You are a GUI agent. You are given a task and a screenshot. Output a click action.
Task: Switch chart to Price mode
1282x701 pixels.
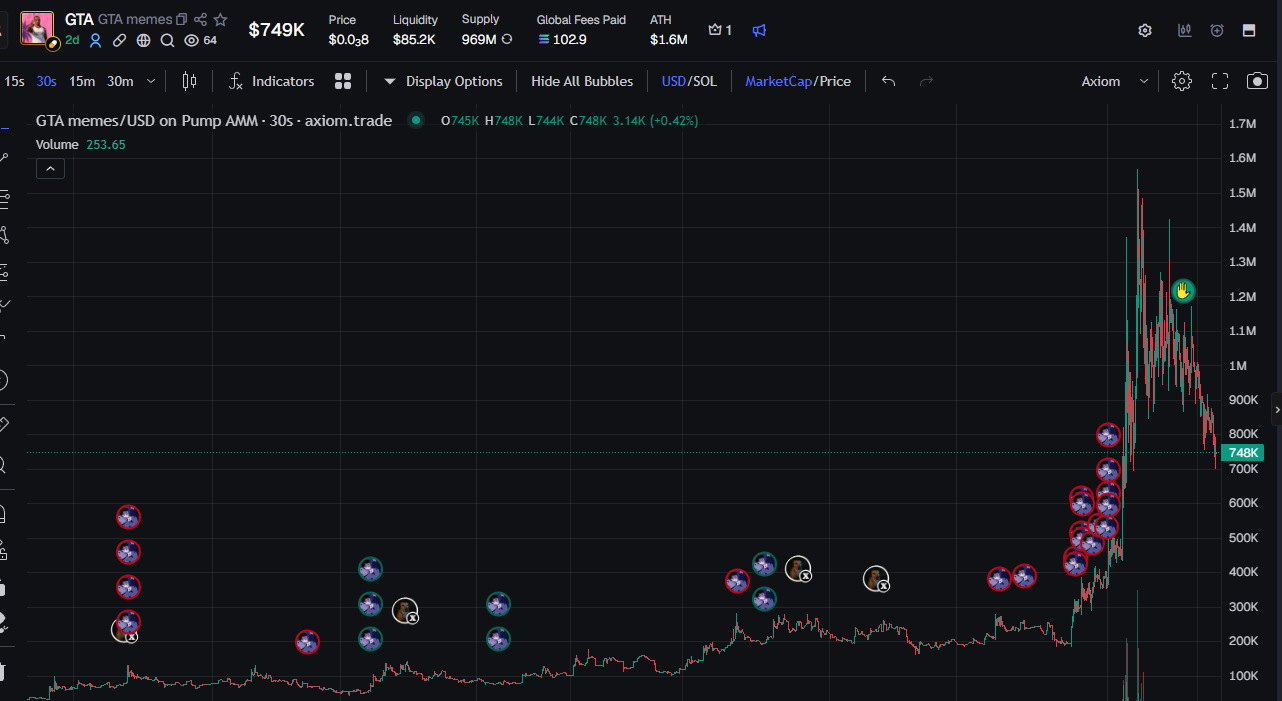835,81
